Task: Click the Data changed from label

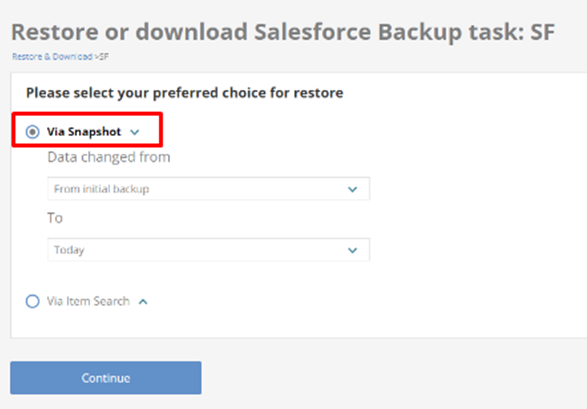Action: (x=109, y=157)
